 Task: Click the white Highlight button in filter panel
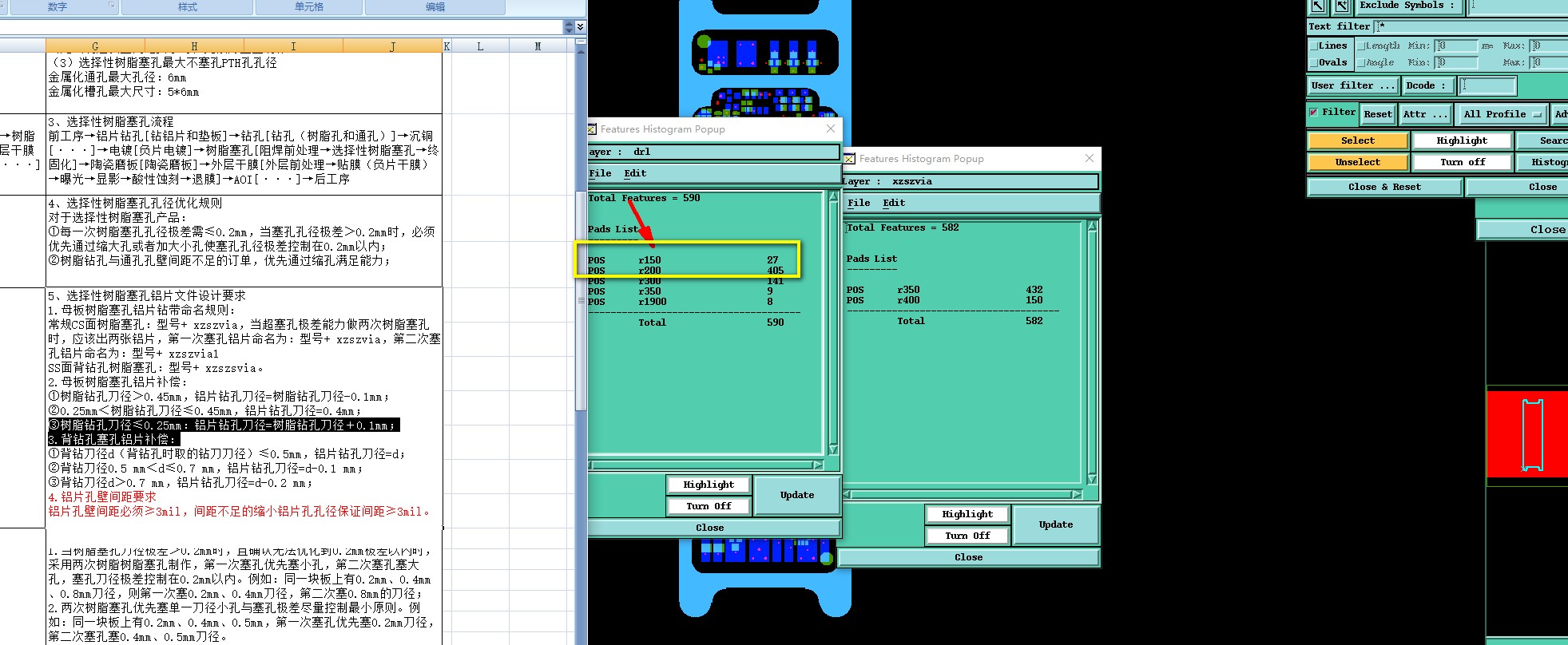tap(1463, 140)
